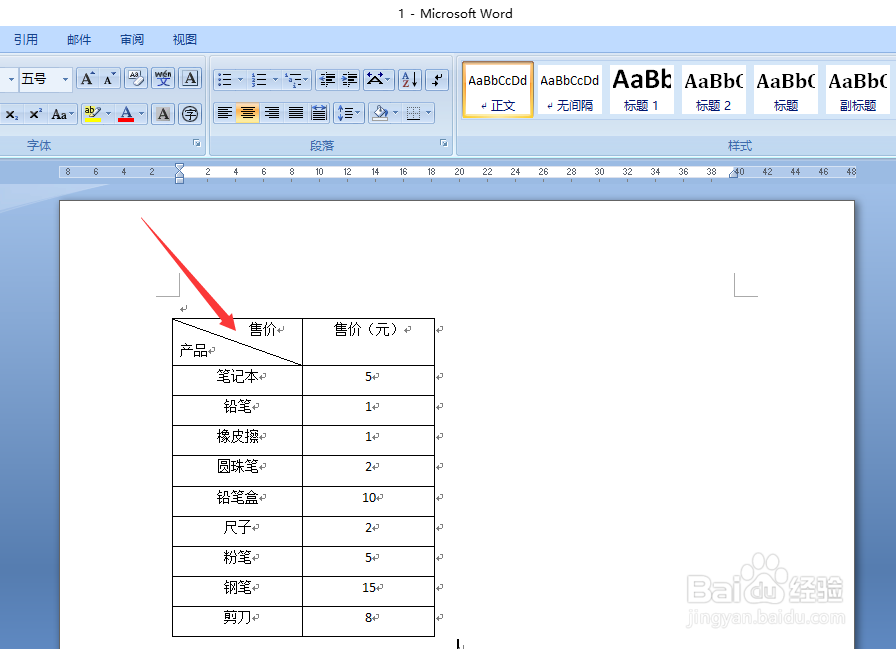Switch to the 视图 (View) ribbon tab
The height and width of the screenshot is (649, 896).
click(x=184, y=39)
